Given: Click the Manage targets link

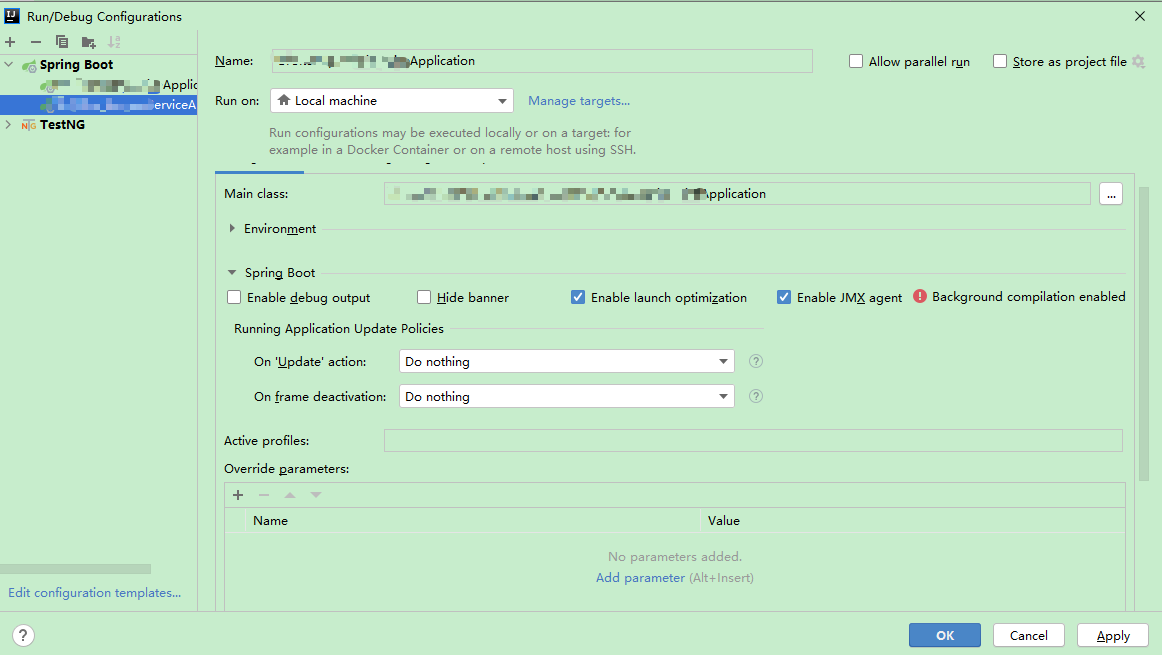Looking at the screenshot, I should coord(579,101).
